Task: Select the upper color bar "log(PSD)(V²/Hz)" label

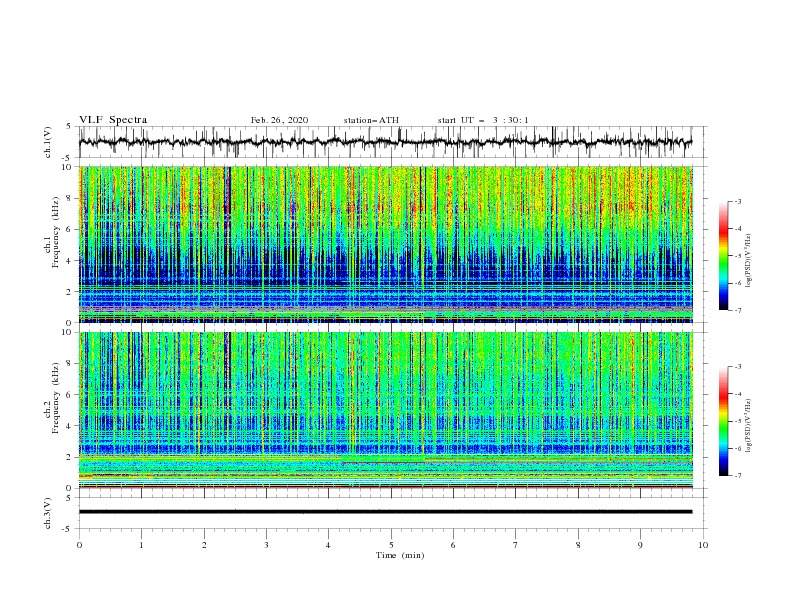Action: (x=749, y=261)
